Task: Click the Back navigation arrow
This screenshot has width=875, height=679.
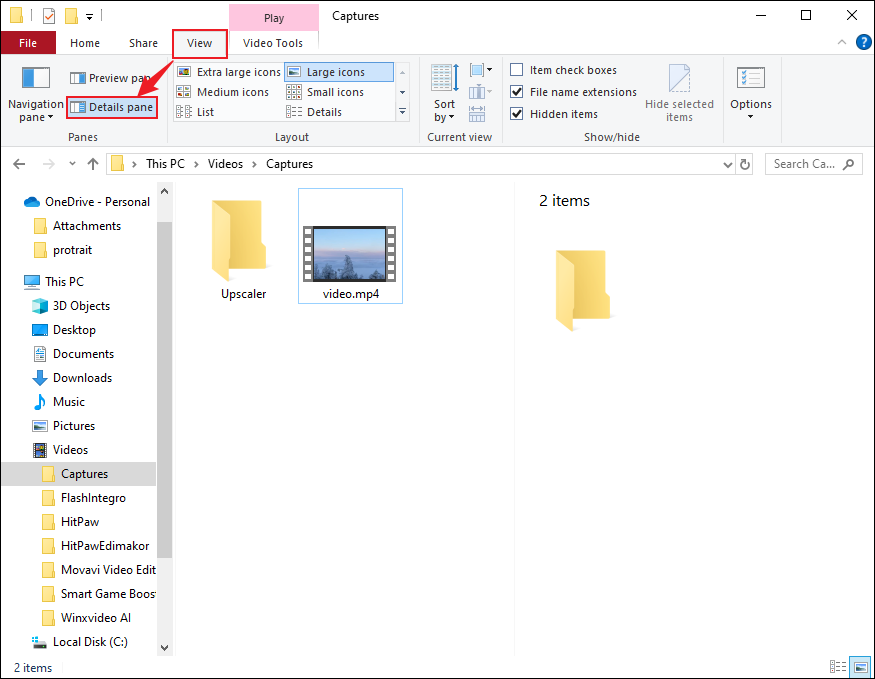Action: (x=18, y=163)
